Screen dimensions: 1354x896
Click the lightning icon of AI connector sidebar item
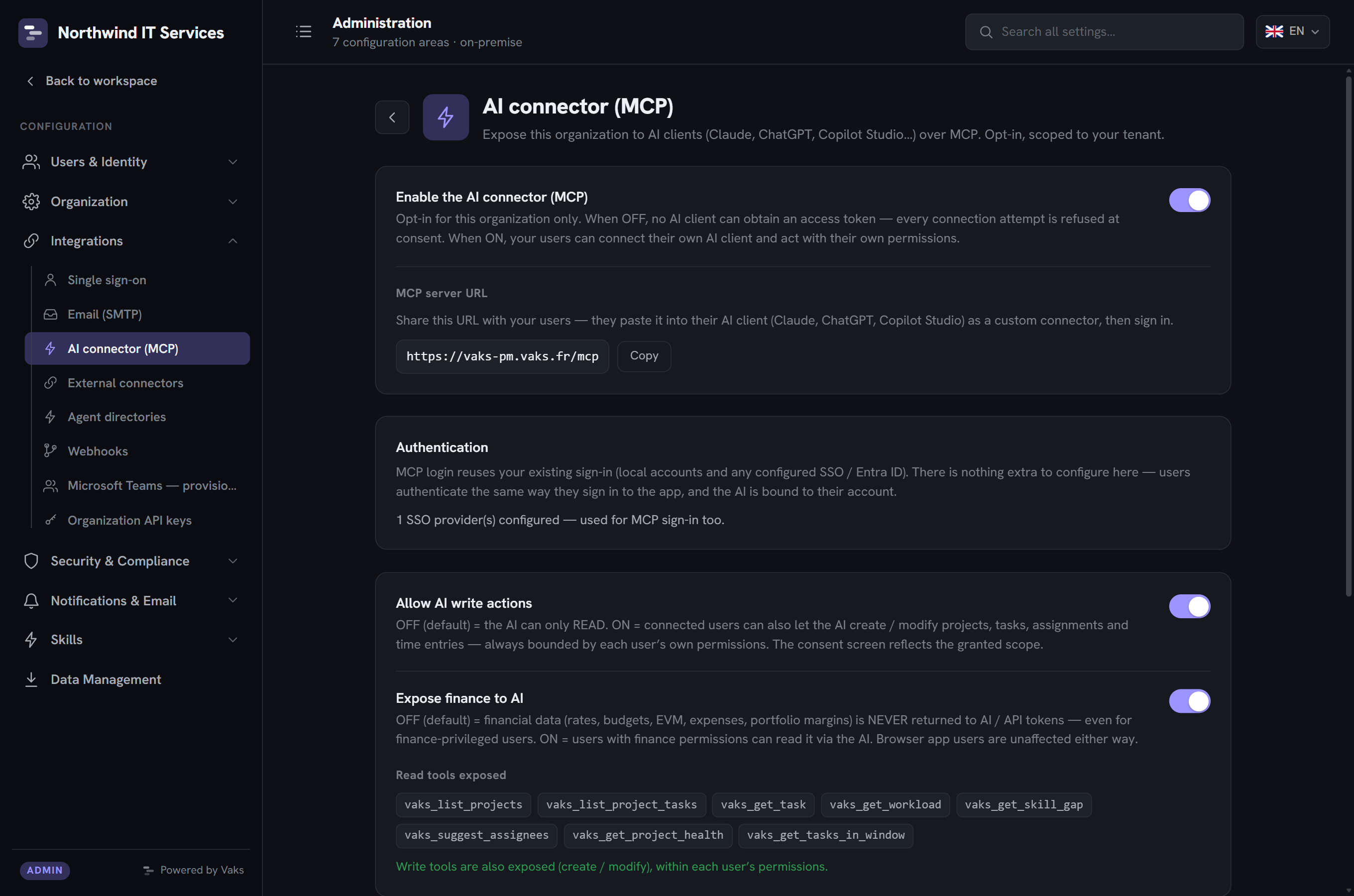click(x=50, y=348)
